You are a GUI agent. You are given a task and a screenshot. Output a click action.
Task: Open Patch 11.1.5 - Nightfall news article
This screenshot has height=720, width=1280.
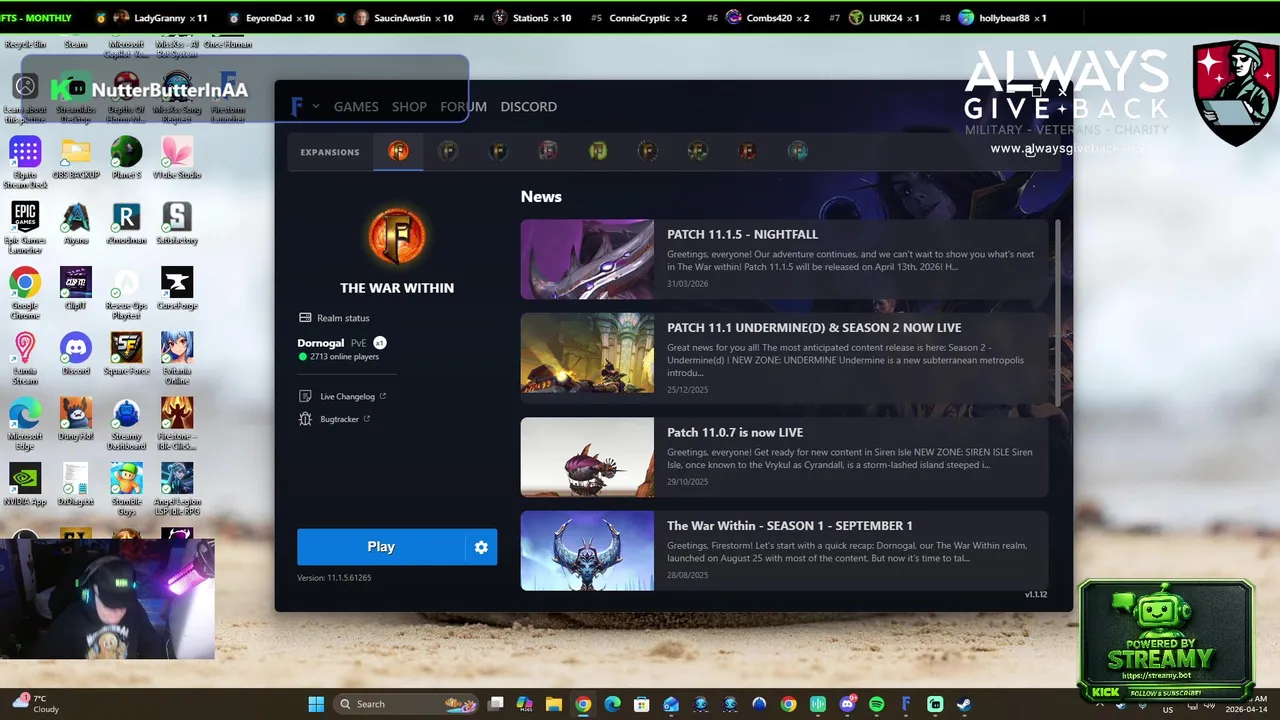[784, 259]
